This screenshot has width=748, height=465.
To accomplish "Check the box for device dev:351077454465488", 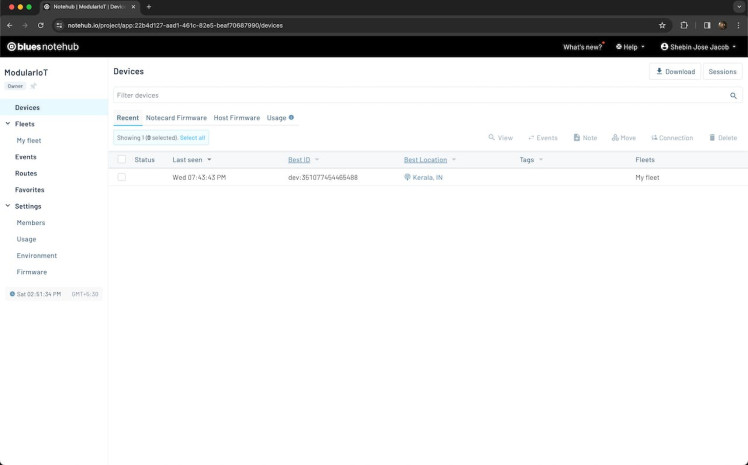I will point(122,177).
